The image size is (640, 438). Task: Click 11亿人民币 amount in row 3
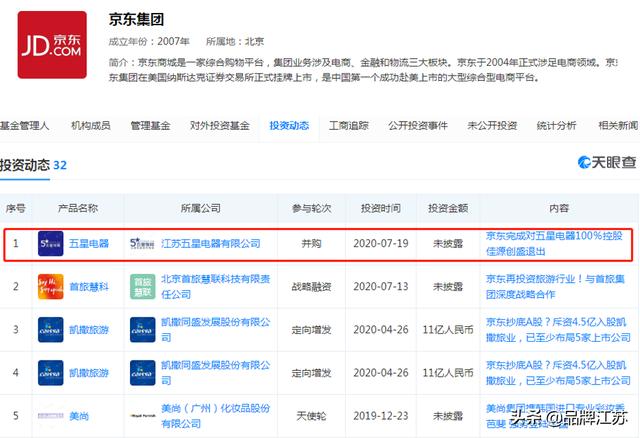(448, 329)
